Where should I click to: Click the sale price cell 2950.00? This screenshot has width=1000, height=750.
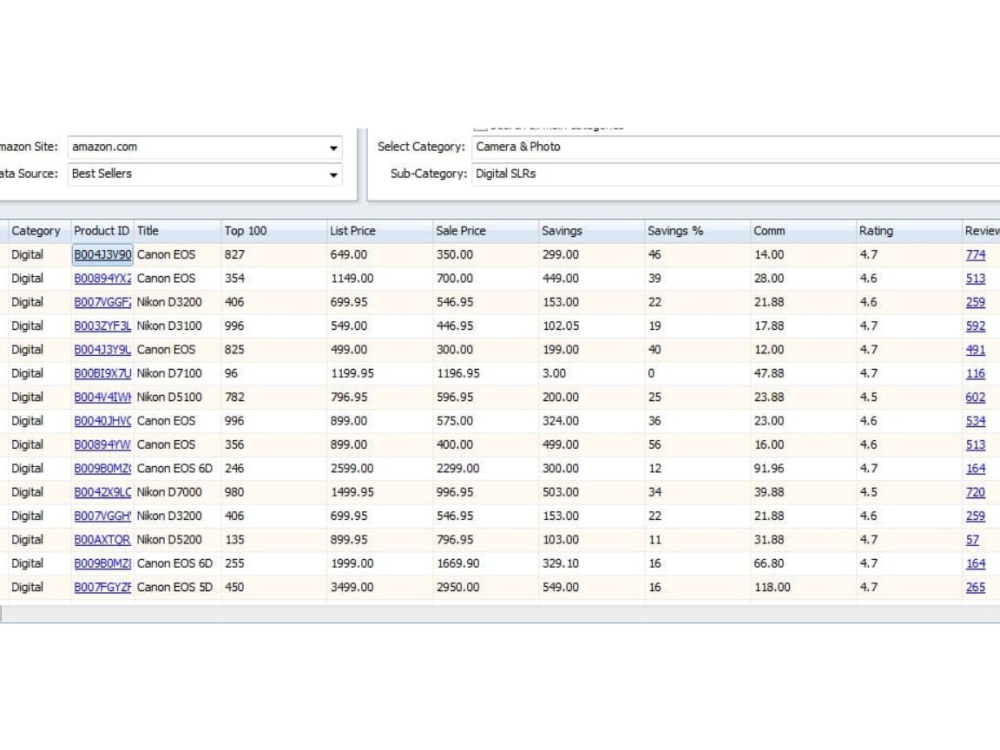[486, 587]
